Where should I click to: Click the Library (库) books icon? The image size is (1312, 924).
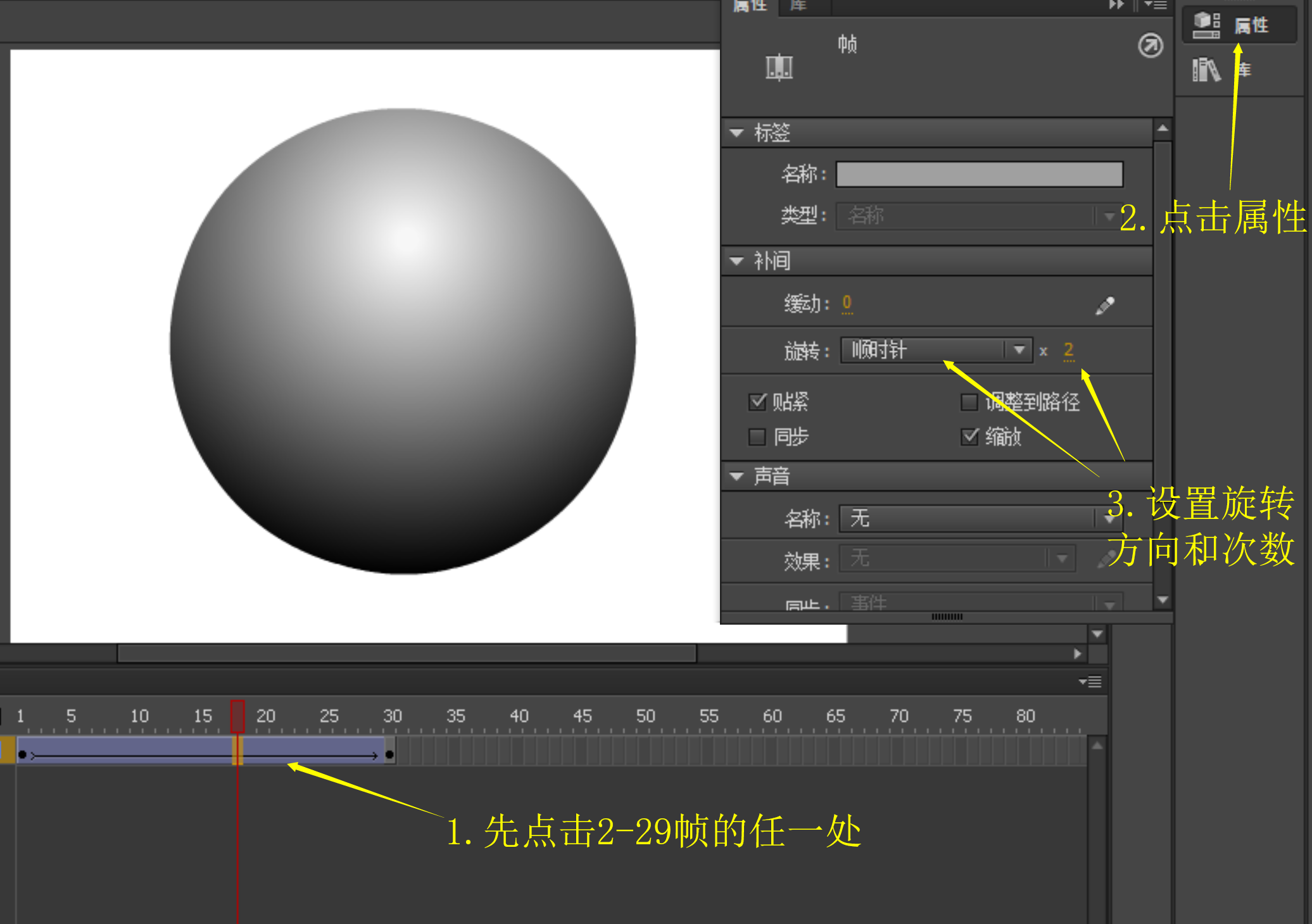[x=1206, y=70]
